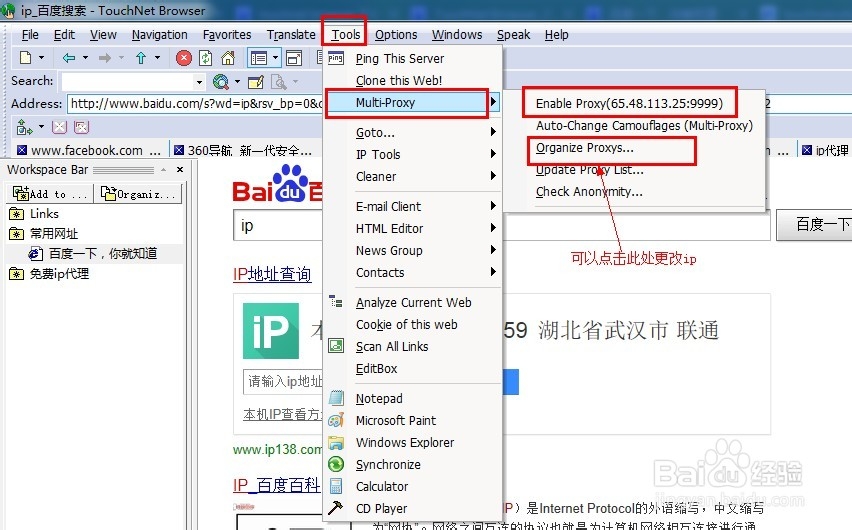
Task: Click the green Synchronize icon
Action: (336, 464)
